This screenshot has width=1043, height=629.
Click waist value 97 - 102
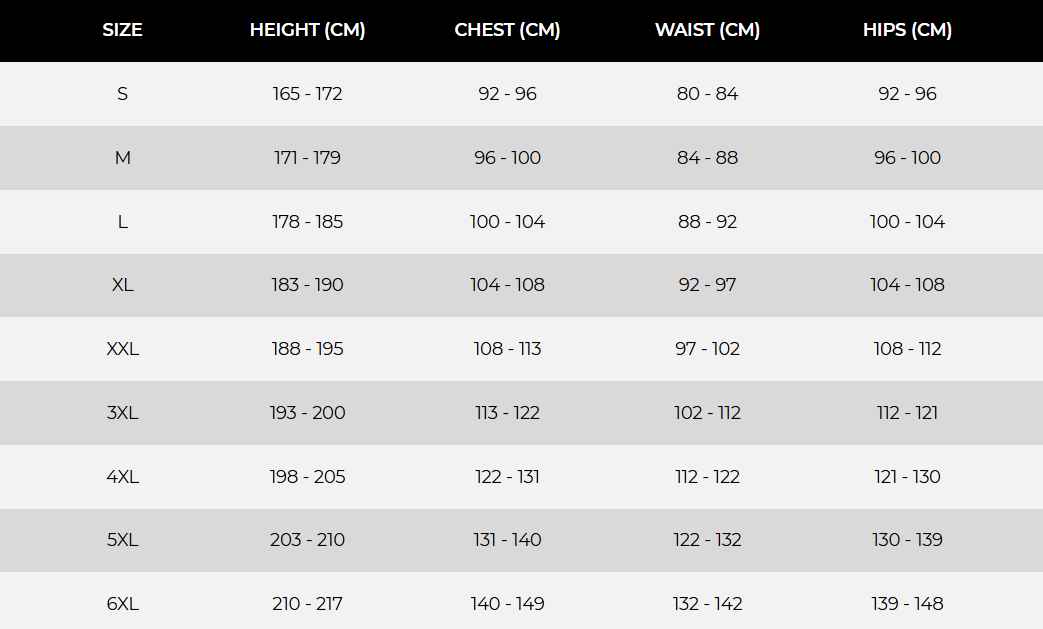pos(707,349)
